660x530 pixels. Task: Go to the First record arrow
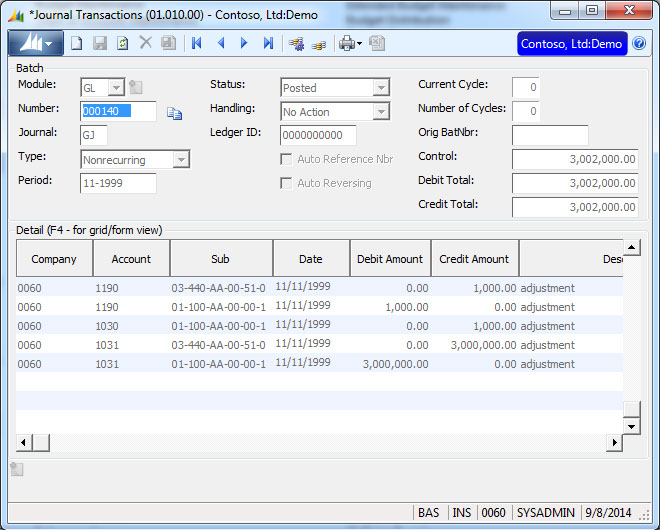(x=197, y=43)
